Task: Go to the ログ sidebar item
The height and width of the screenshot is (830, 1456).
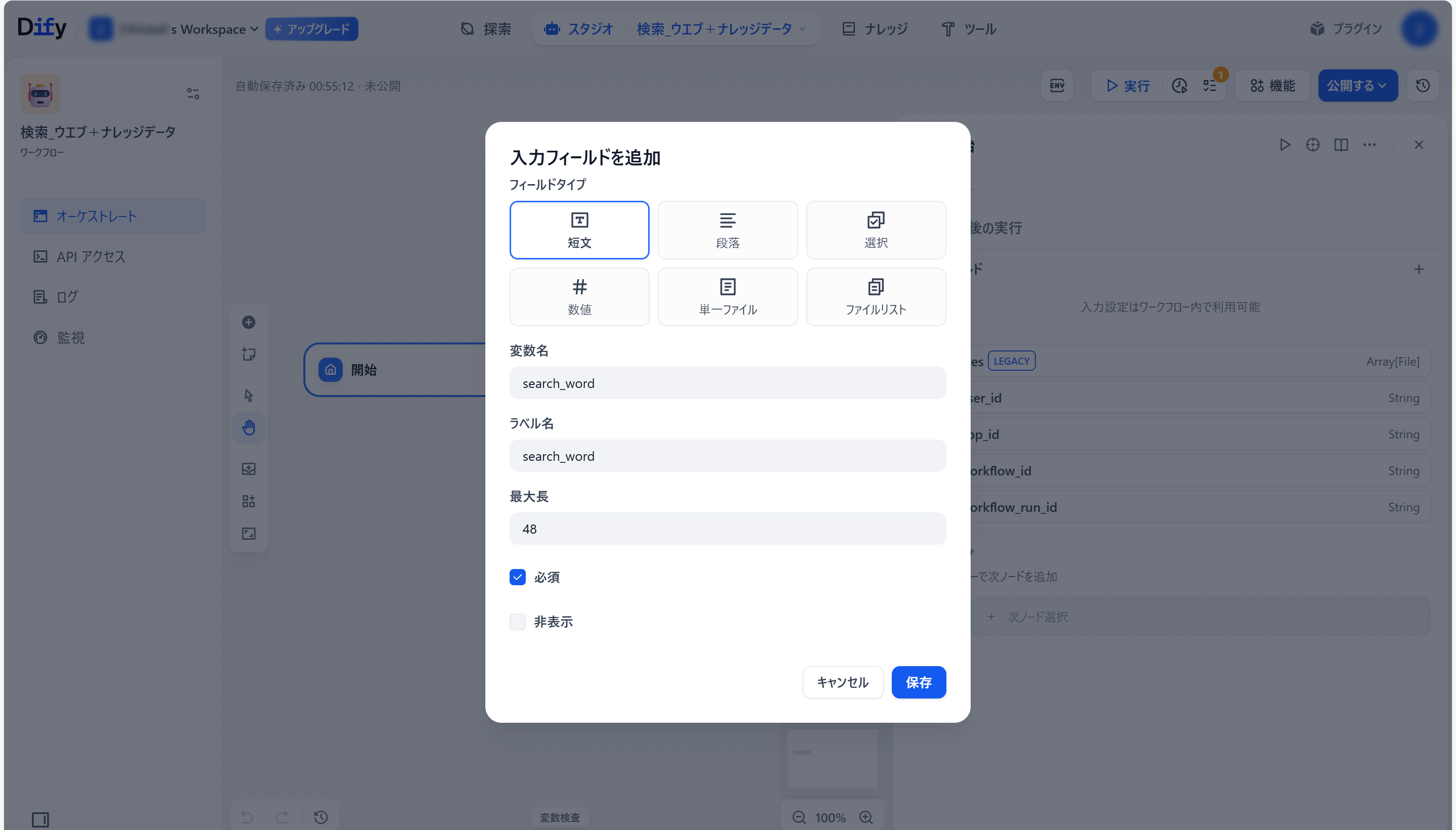Action: point(67,297)
